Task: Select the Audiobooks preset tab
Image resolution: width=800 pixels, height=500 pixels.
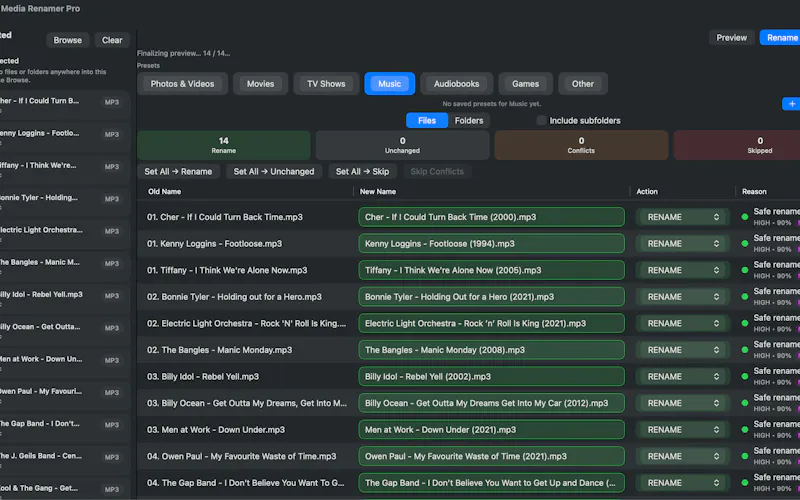Action: 456,84
